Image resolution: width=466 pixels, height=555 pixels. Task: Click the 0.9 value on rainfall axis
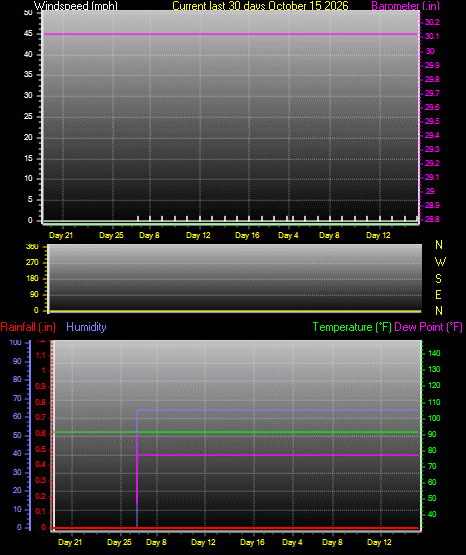[x=41, y=387]
